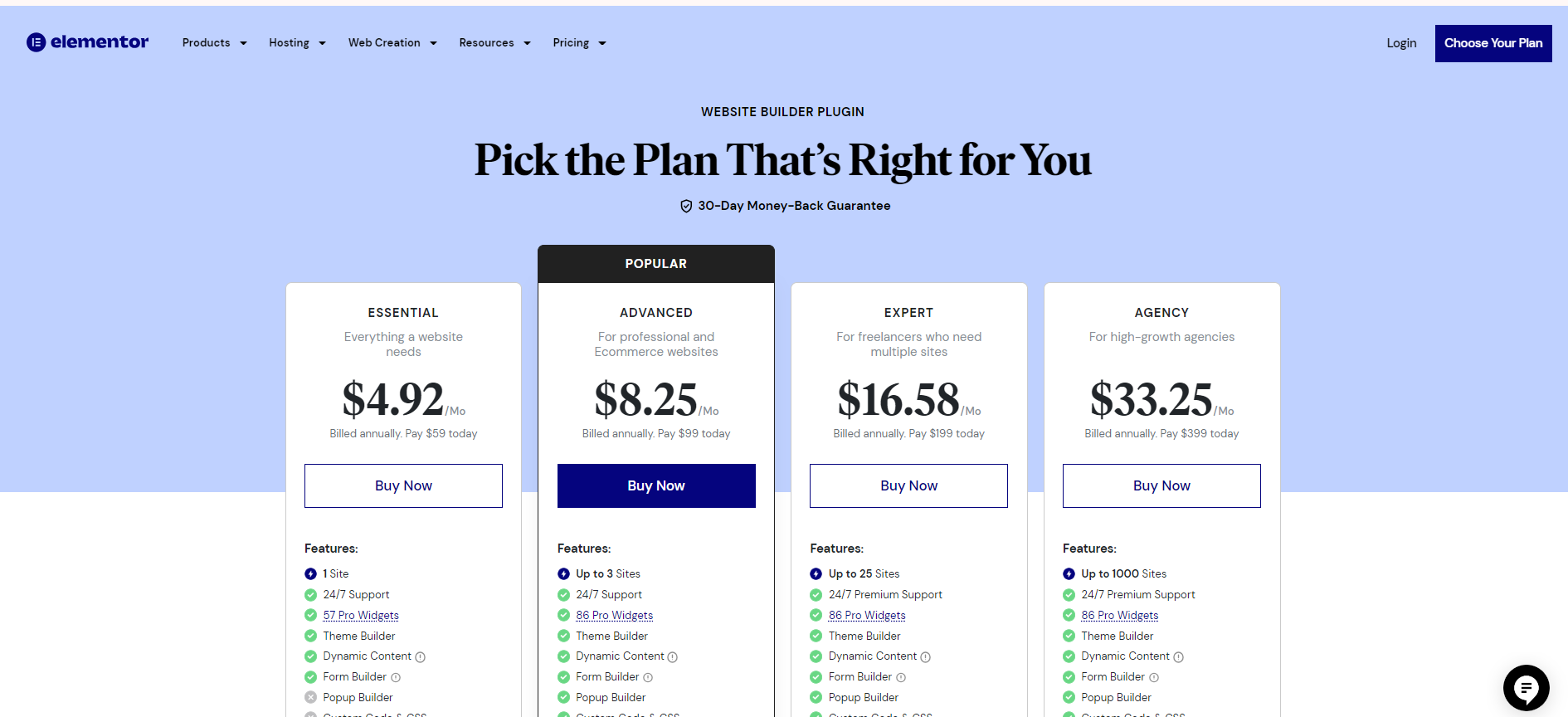The width and height of the screenshot is (1568, 717).
Task: Click Form Builder info icon in Expert plan
Action: [901, 678]
